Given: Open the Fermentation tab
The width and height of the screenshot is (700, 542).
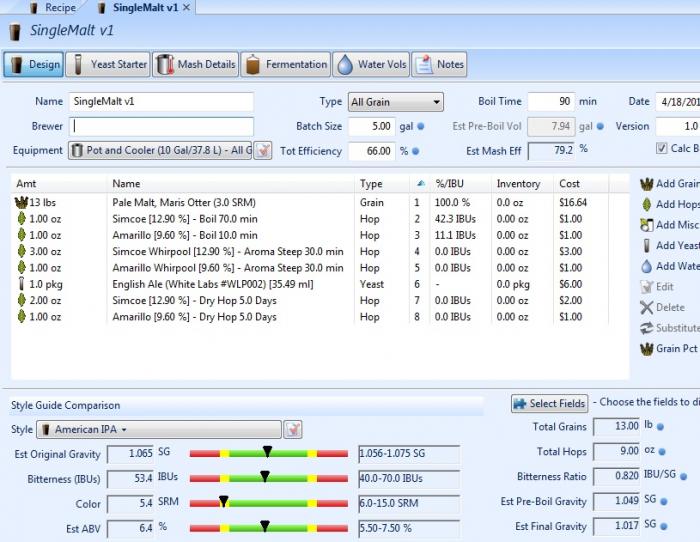Looking at the screenshot, I should point(286,65).
